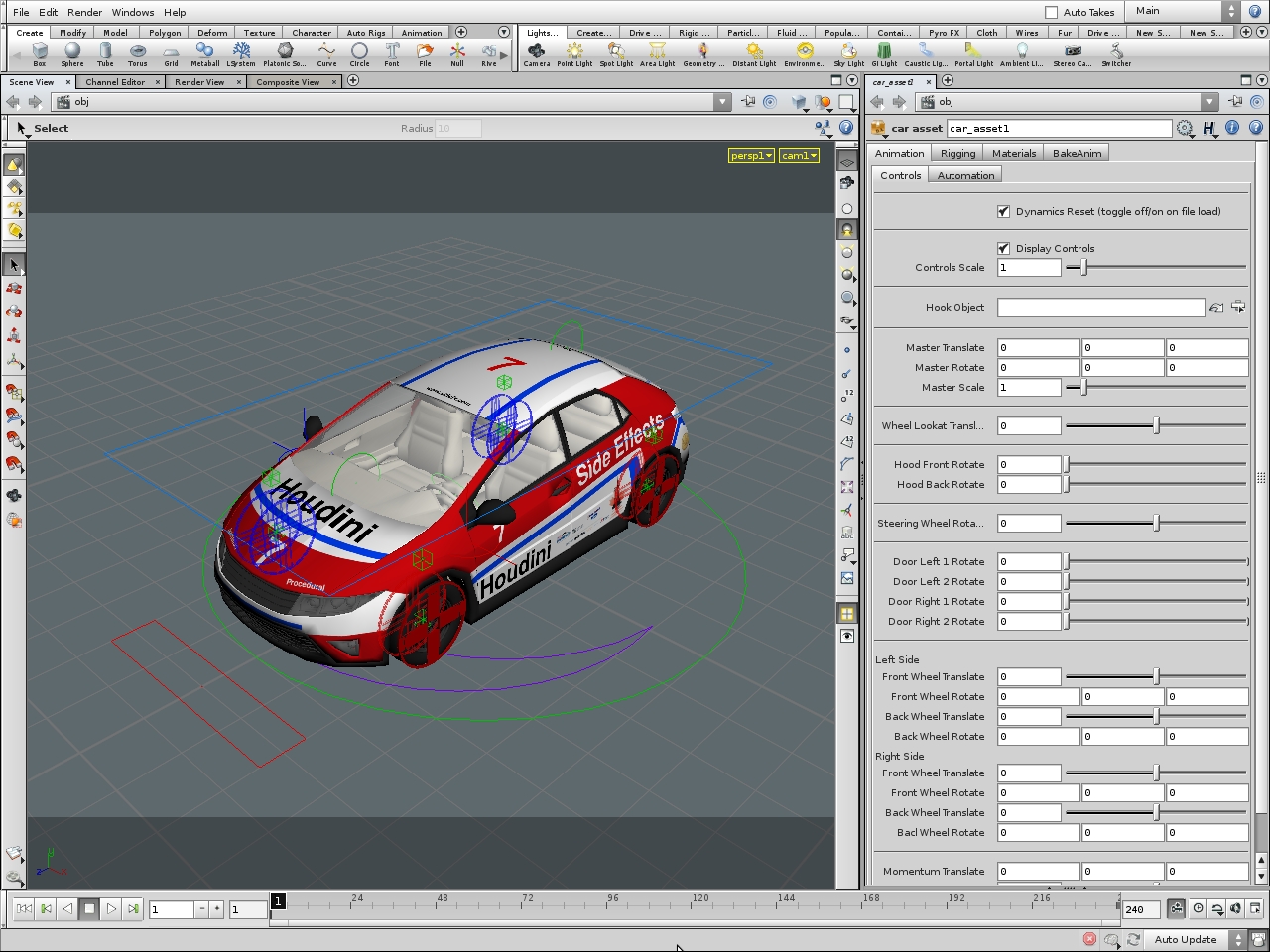
Task: Adjust the Steering Wheel Rotate slider
Action: pyautogui.click(x=1156, y=523)
